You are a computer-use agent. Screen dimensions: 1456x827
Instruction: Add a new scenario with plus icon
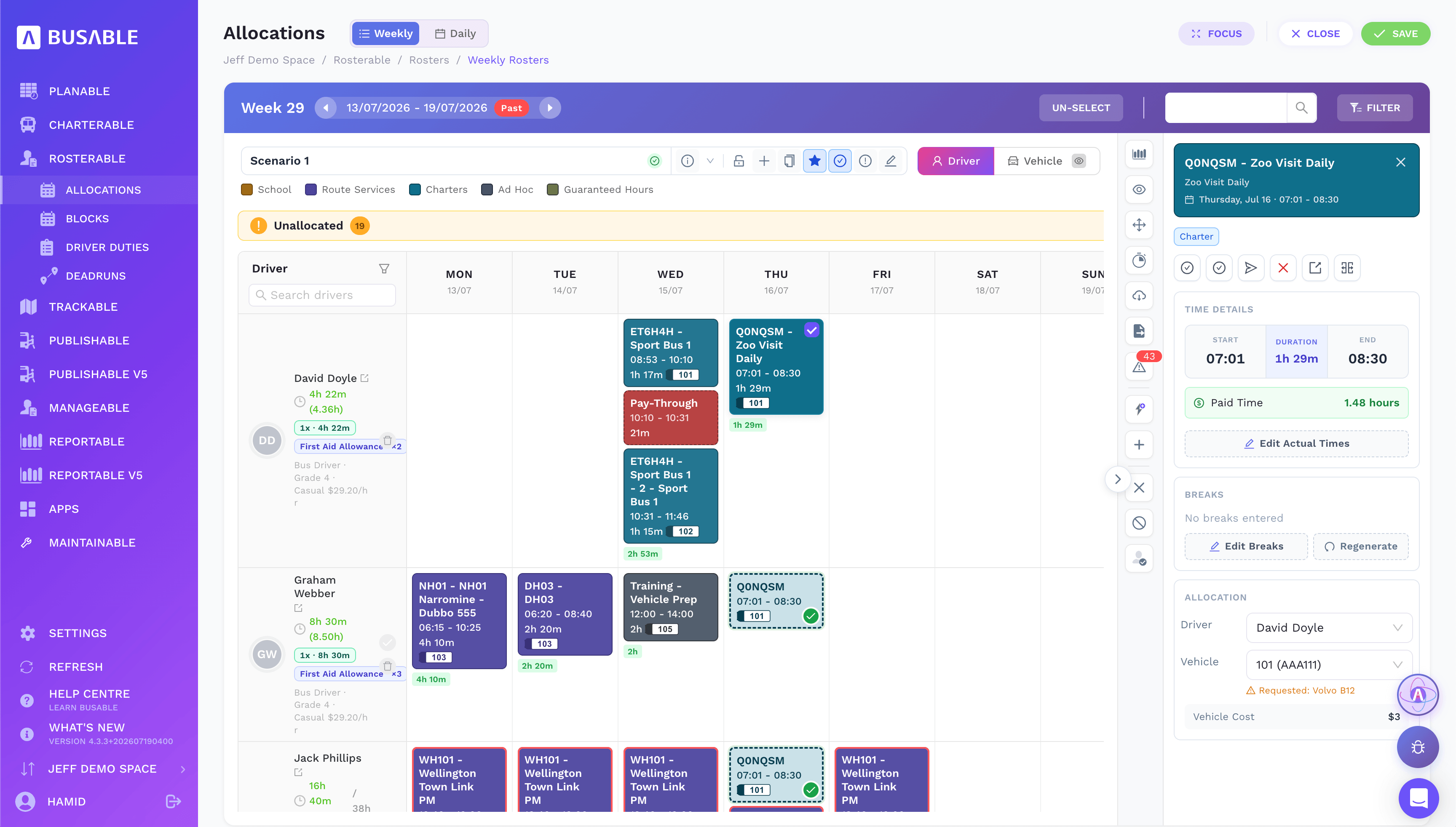tap(764, 161)
